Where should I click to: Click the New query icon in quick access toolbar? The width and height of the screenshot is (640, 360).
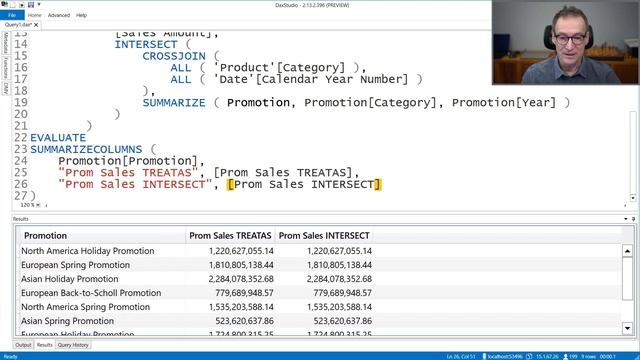click(x=13, y=4)
